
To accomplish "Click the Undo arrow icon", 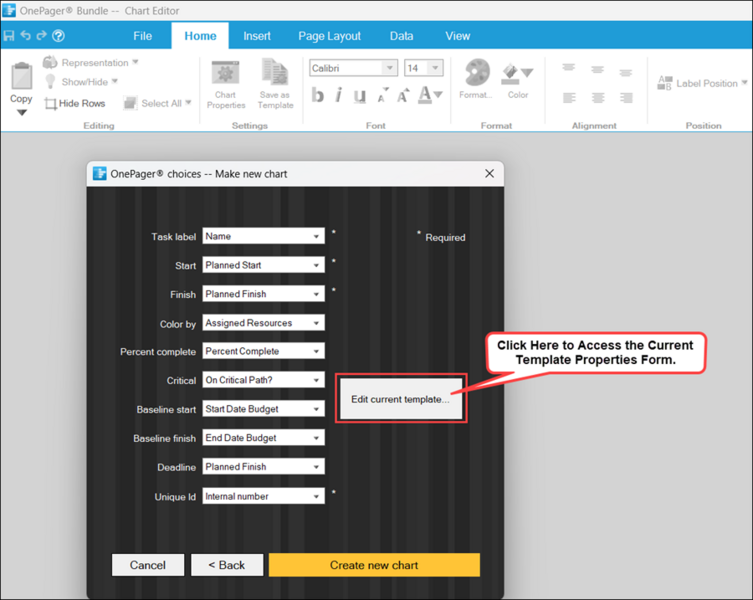I will [x=25, y=36].
